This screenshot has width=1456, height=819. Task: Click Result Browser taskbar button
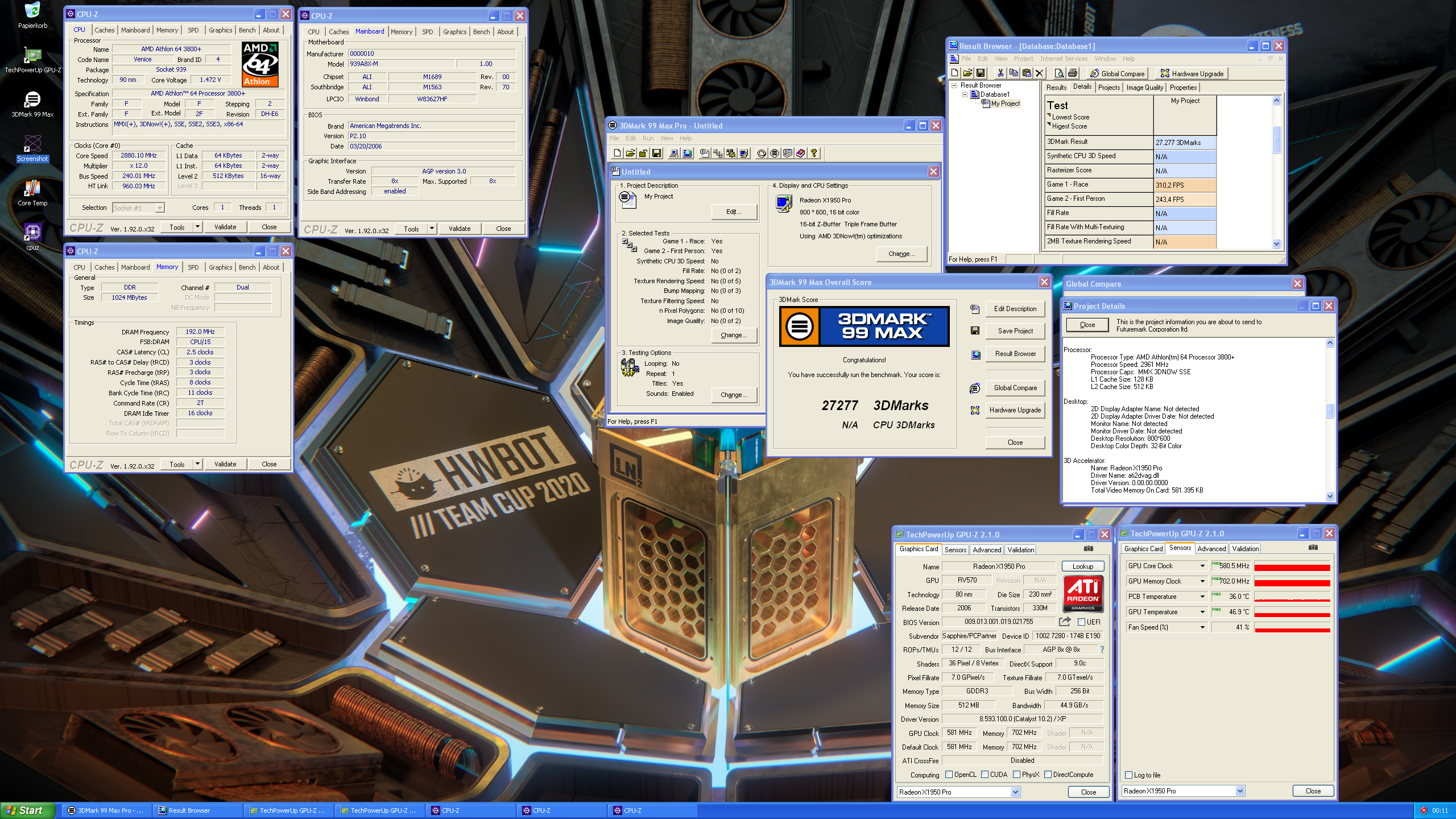[198, 810]
